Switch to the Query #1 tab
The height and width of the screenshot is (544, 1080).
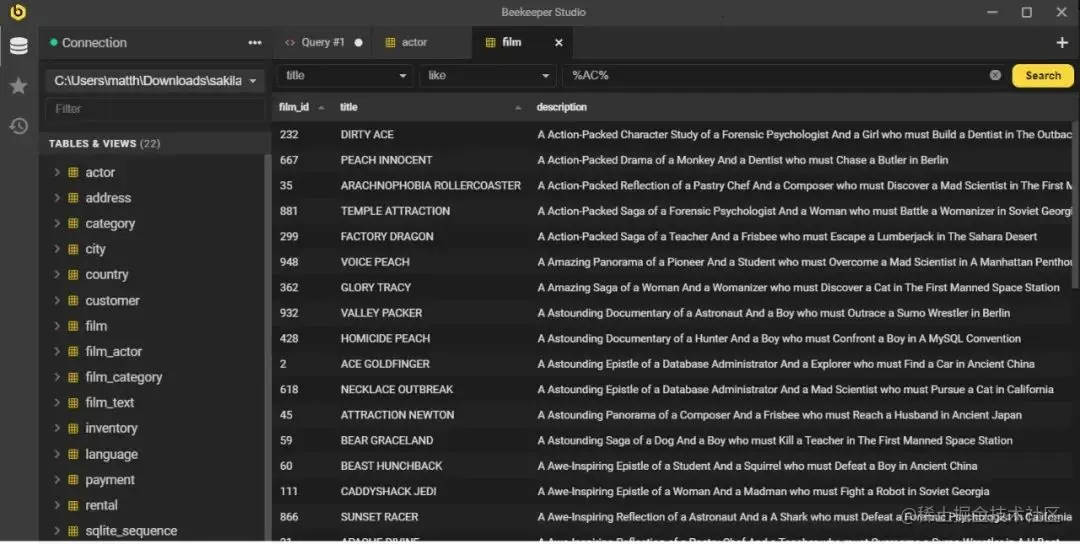(322, 43)
